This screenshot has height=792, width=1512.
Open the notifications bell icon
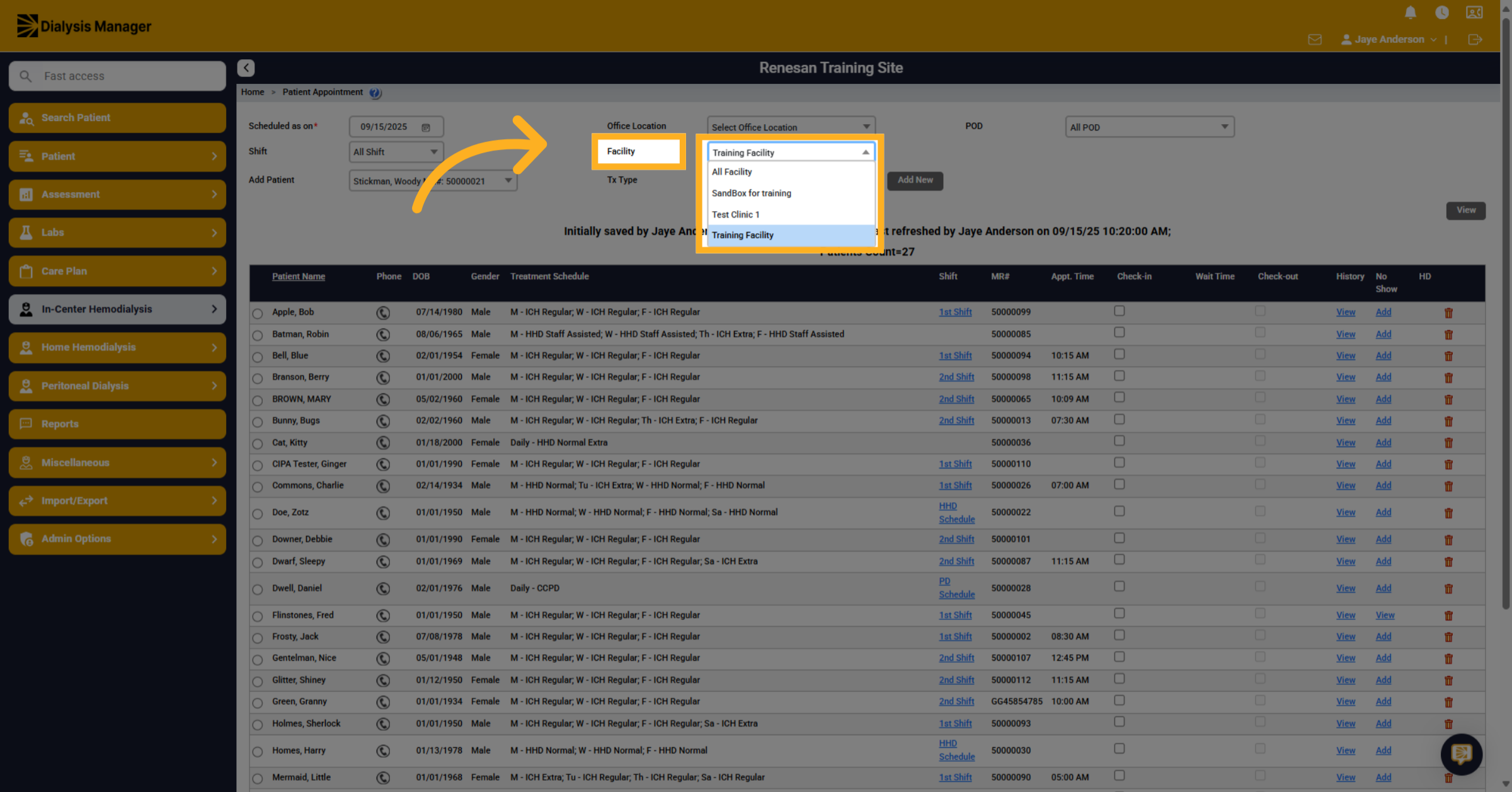click(x=1411, y=12)
